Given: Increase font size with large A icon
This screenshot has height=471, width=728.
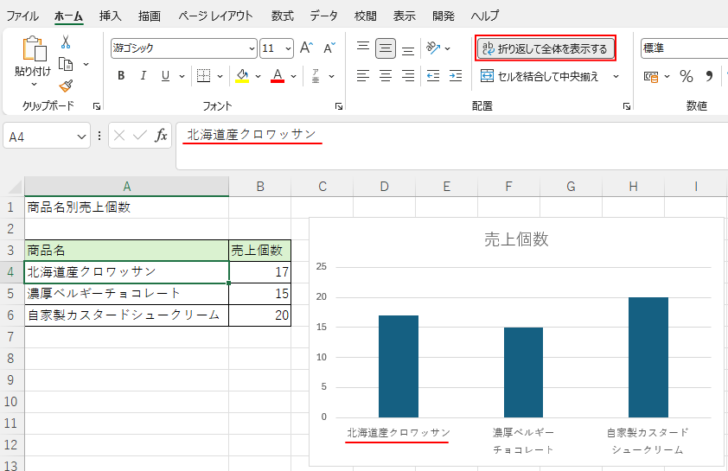Looking at the screenshot, I should tap(306, 48).
